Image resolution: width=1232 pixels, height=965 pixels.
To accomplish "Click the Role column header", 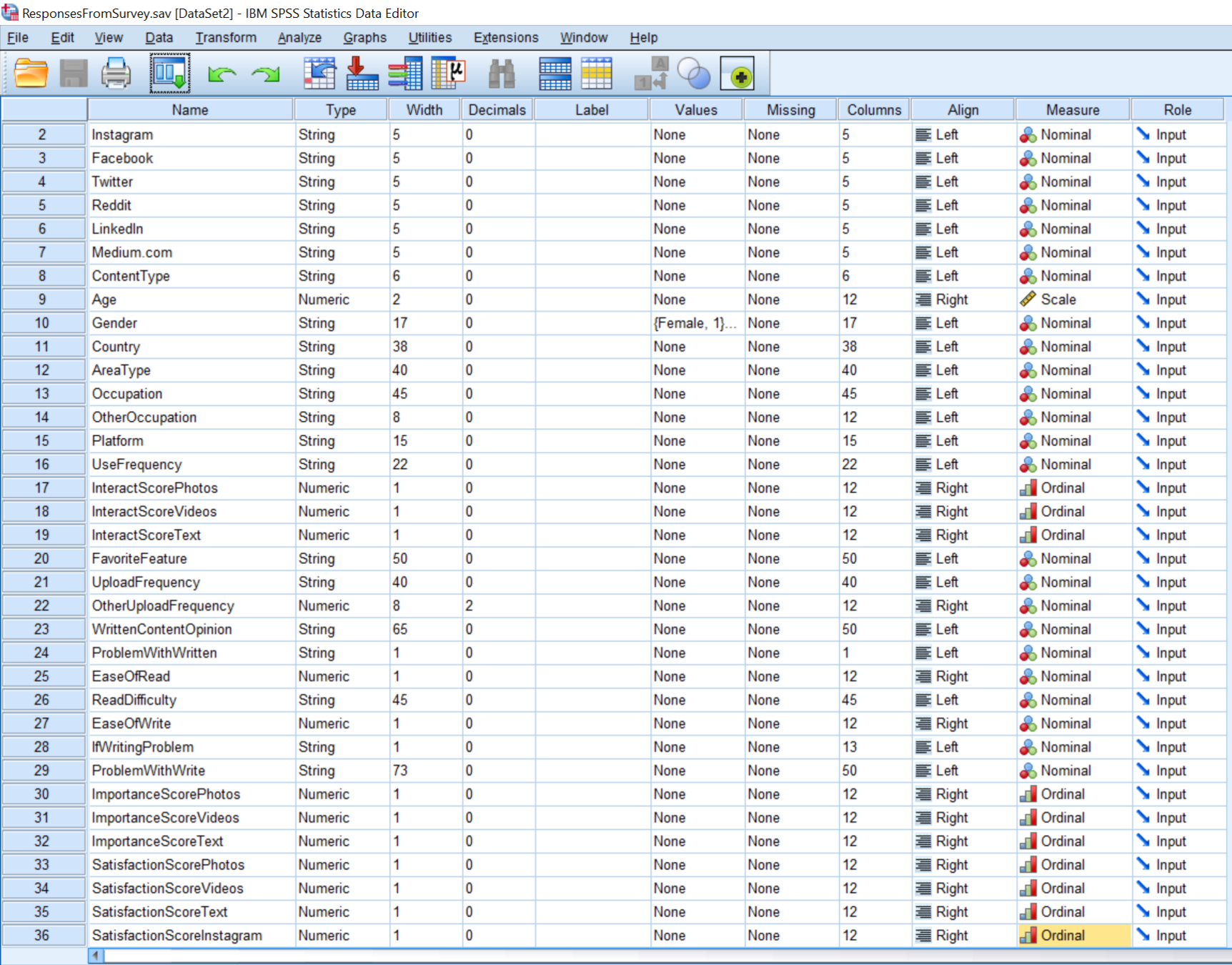I will 1178,110.
